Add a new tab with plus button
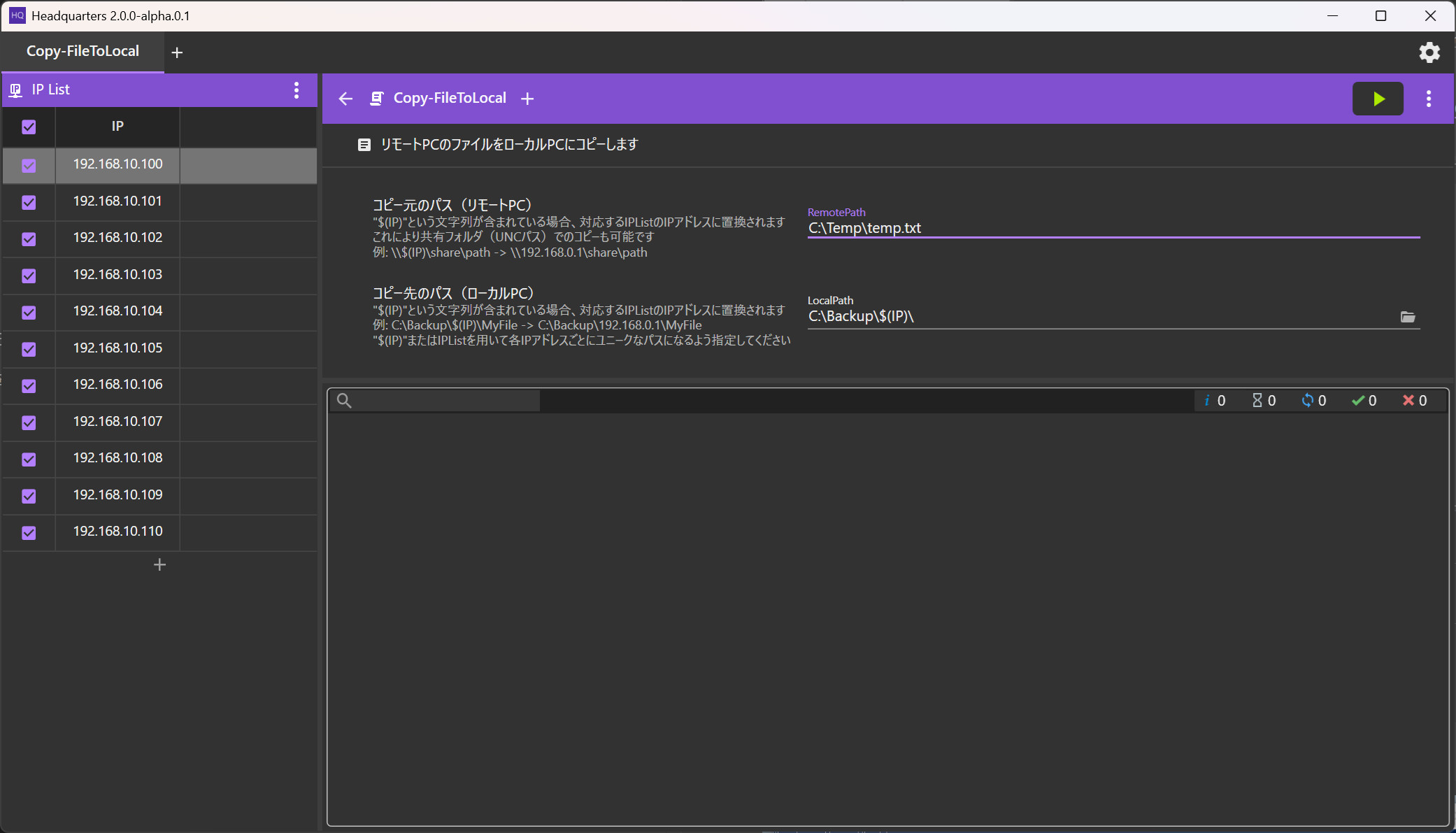Screen dimensions: 1456x833 pyautogui.click(x=177, y=52)
